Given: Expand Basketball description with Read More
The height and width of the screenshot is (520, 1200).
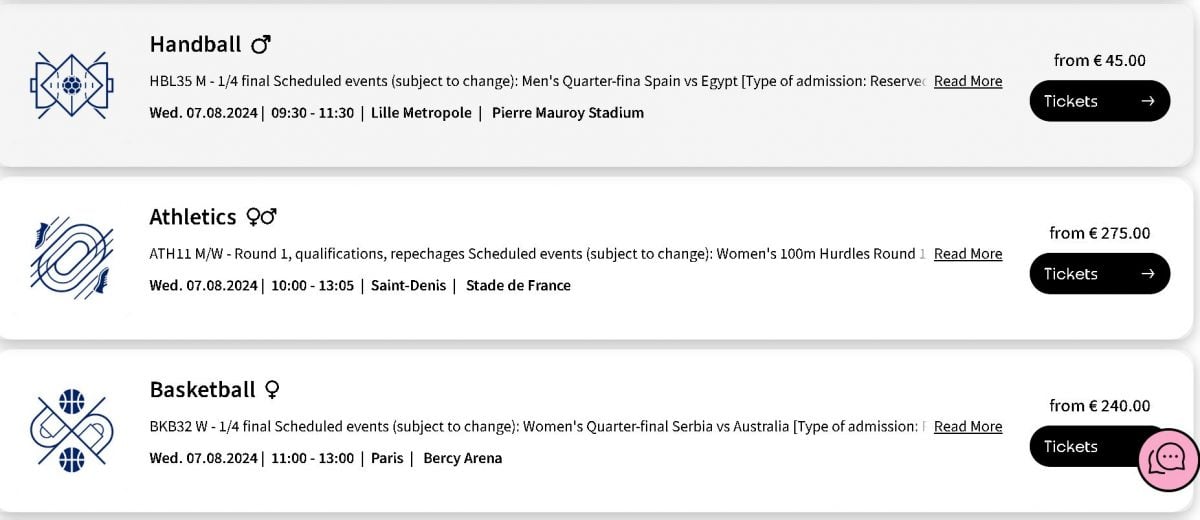Looking at the screenshot, I should (x=967, y=426).
